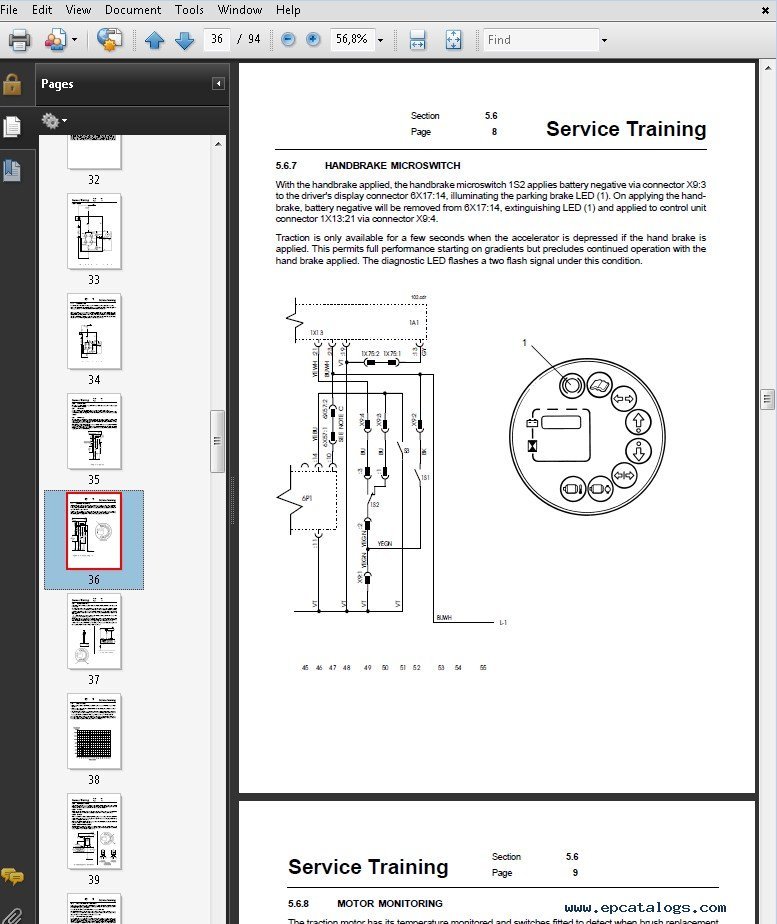The image size is (777, 924).
Task: Click the thumbnail panel scrollbar handle
Action: tap(217, 441)
